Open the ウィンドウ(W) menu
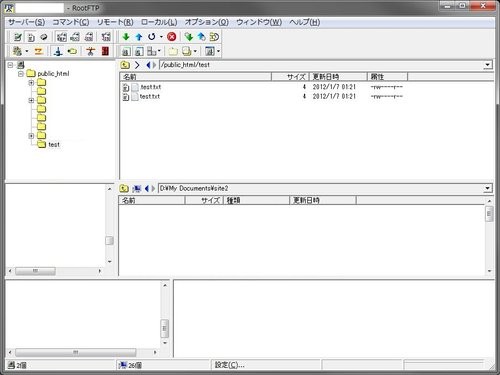Image resolution: width=500 pixels, height=375 pixels. click(259, 22)
